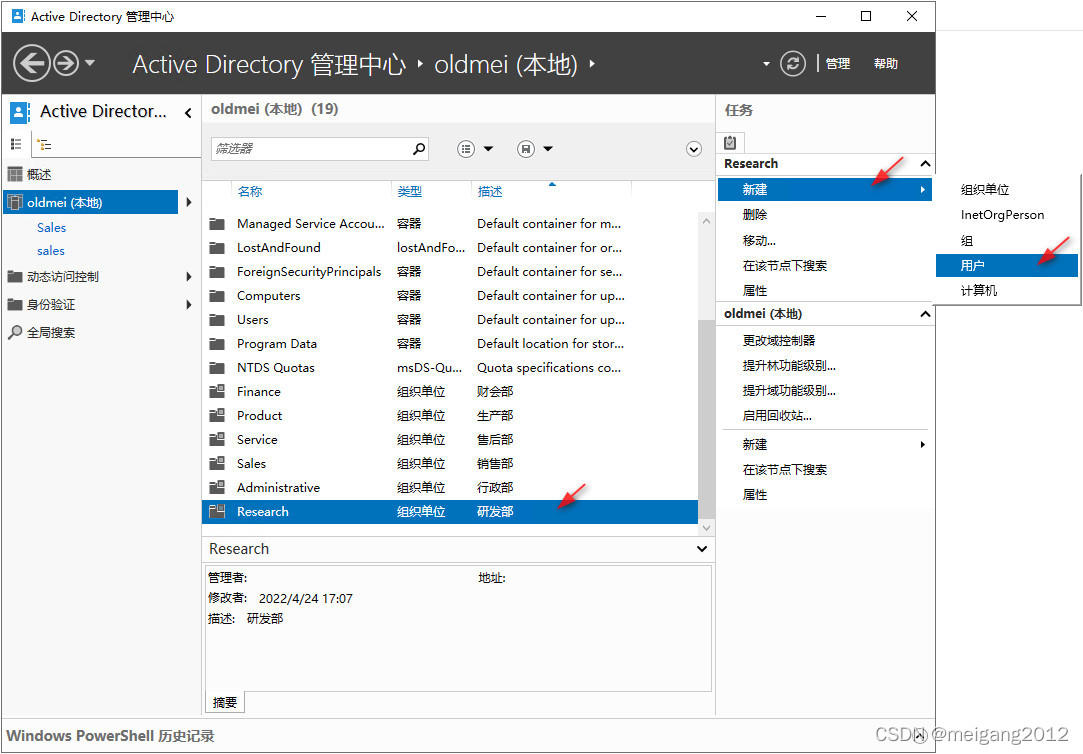Image resolution: width=1083 pixels, height=754 pixels.
Task: Expand the filter criteria round chevron
Action: [694, 149]
